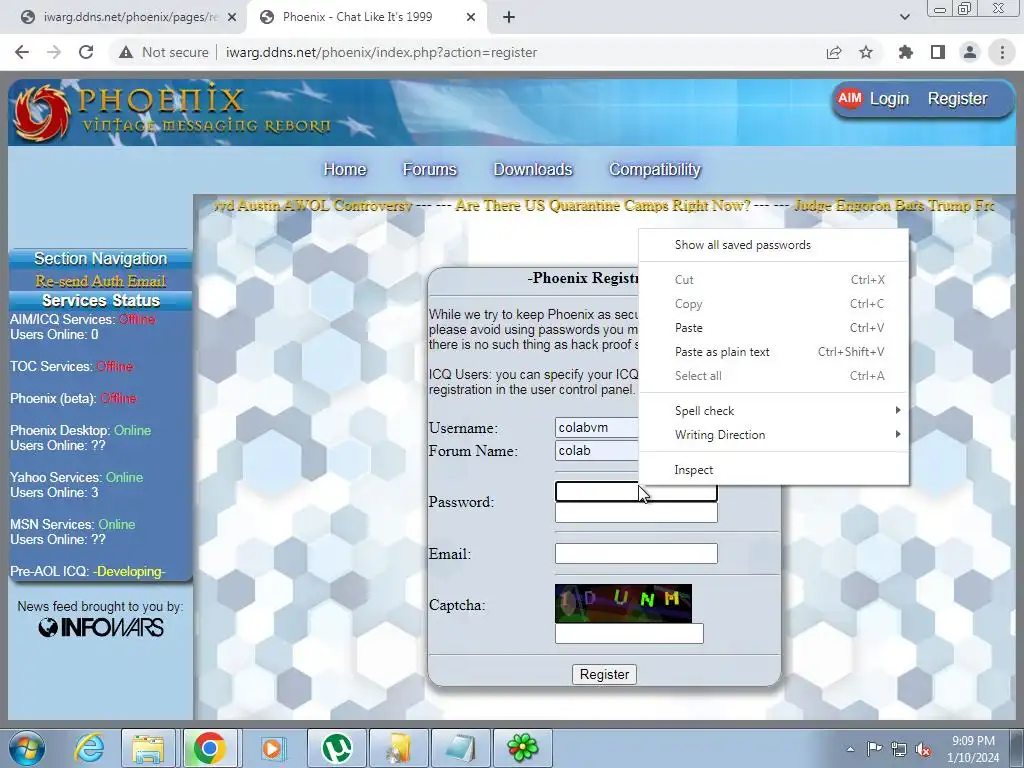Open a new browser tab
Screen dimensions: 1024x768
coord(509,17)
